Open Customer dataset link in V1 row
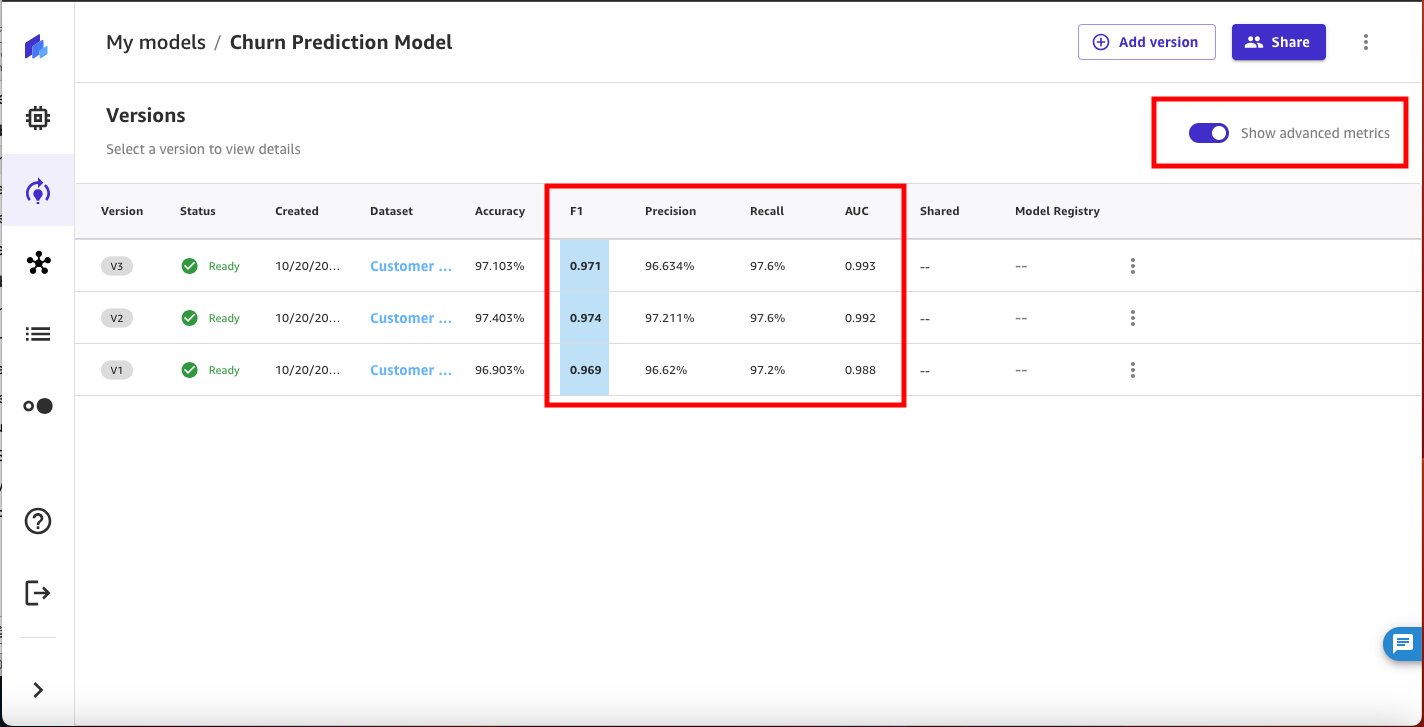 pos(411,370)
